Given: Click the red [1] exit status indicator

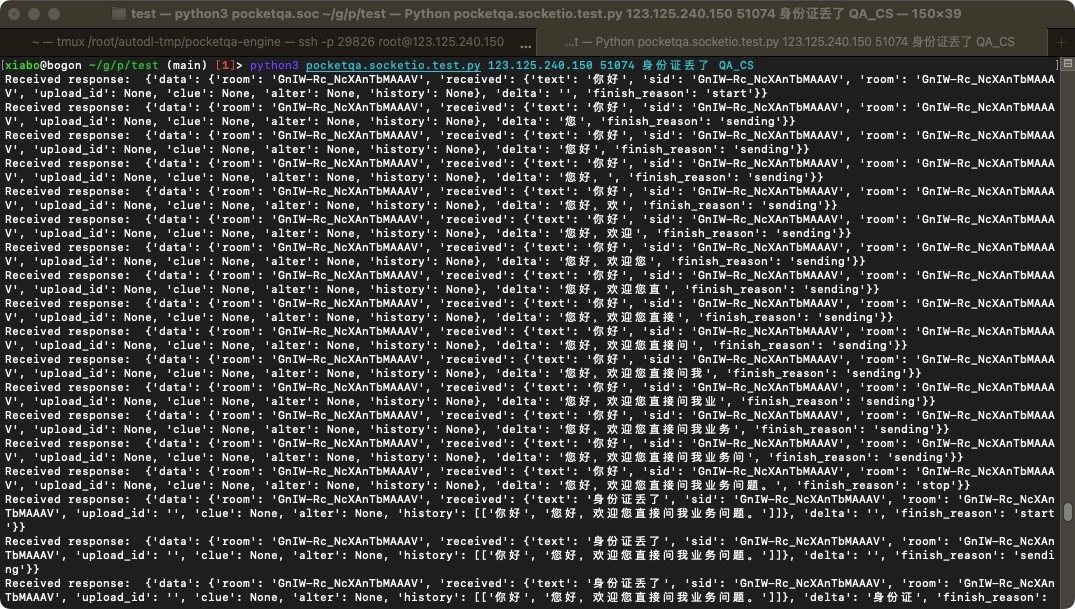Looking at the screenshot, I should [226, 65].
